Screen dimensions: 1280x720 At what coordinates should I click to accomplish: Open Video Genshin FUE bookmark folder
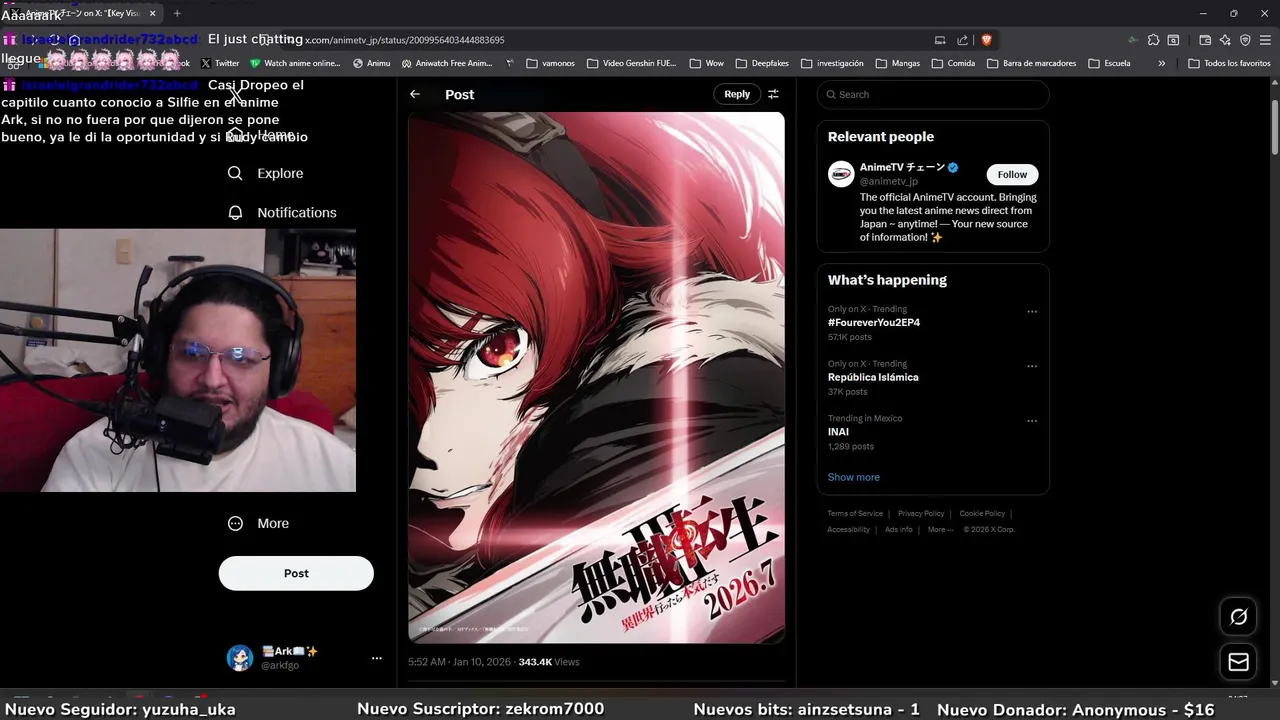coord(632,63)
